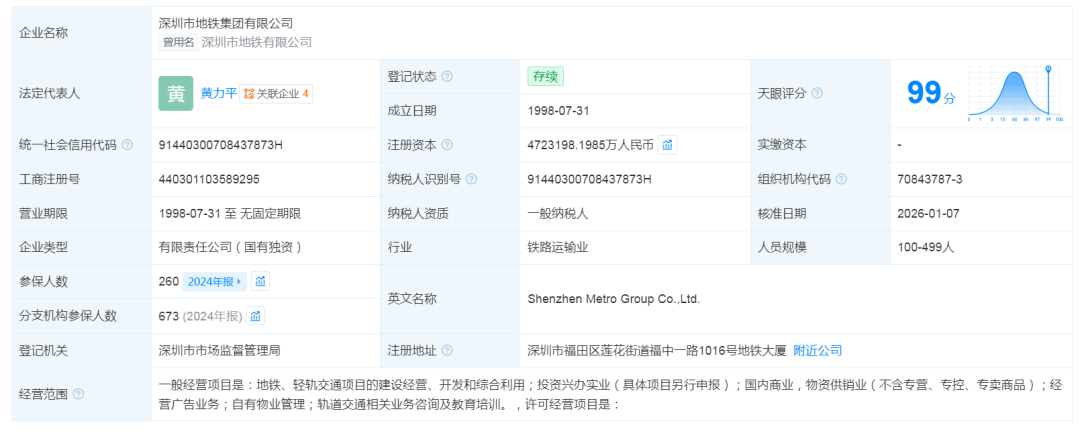Image resolution: width=1080 pixels, height=432 pixels.
Task: Open chart icon next to 2024年报 button
Action: click(260, 282)
